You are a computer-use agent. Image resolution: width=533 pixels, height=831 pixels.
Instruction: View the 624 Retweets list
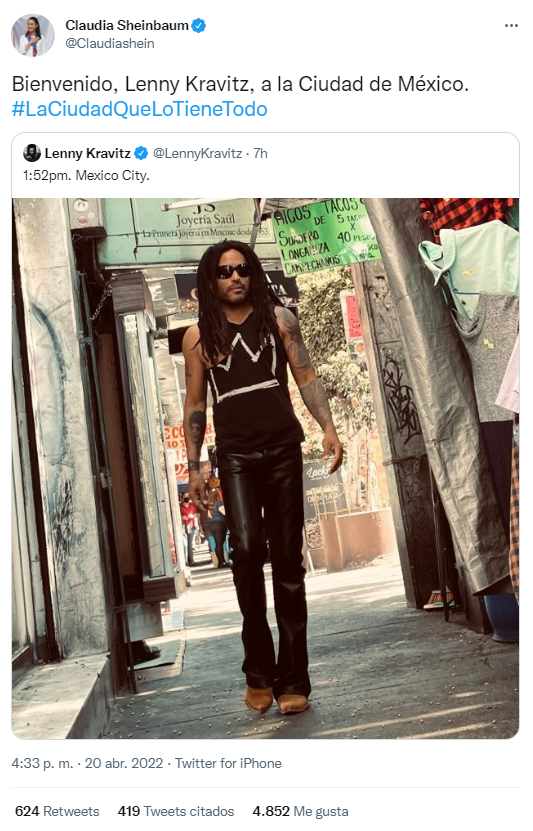click(x=57, y=811)
